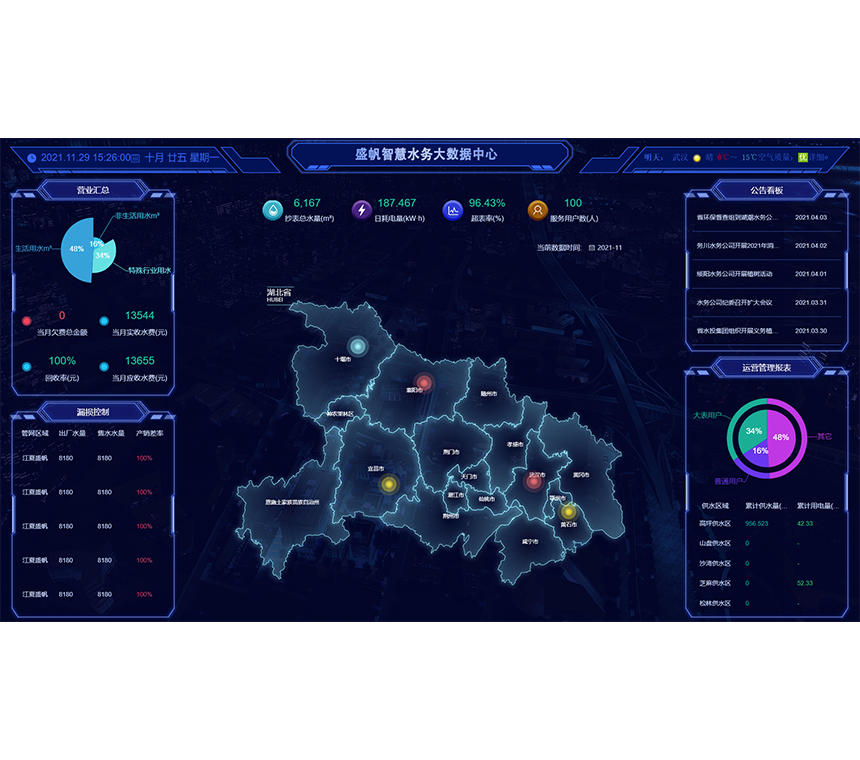This screenshot has width=860, height=760.
Task: Click the cyan marker on 十堰市
Action: tap(357, 346)
